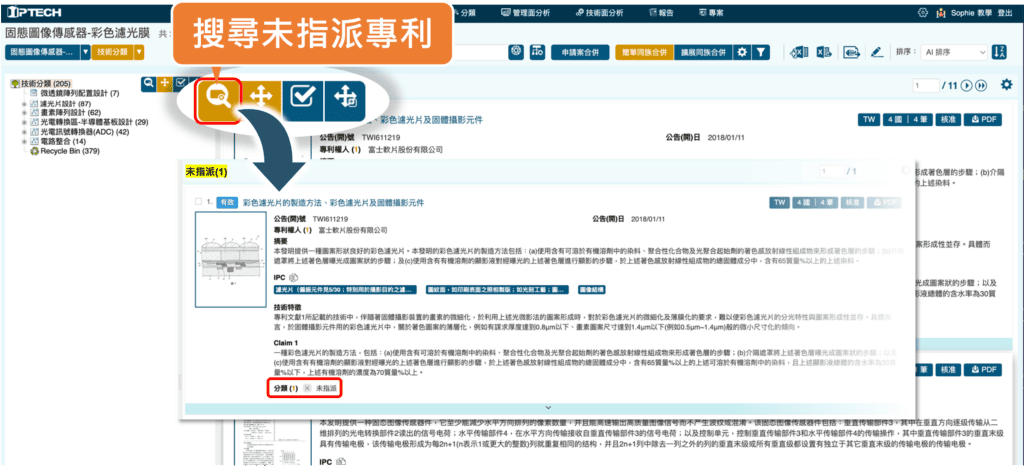
Task: Click the pencil edit icon
Action: coord(876,52)
